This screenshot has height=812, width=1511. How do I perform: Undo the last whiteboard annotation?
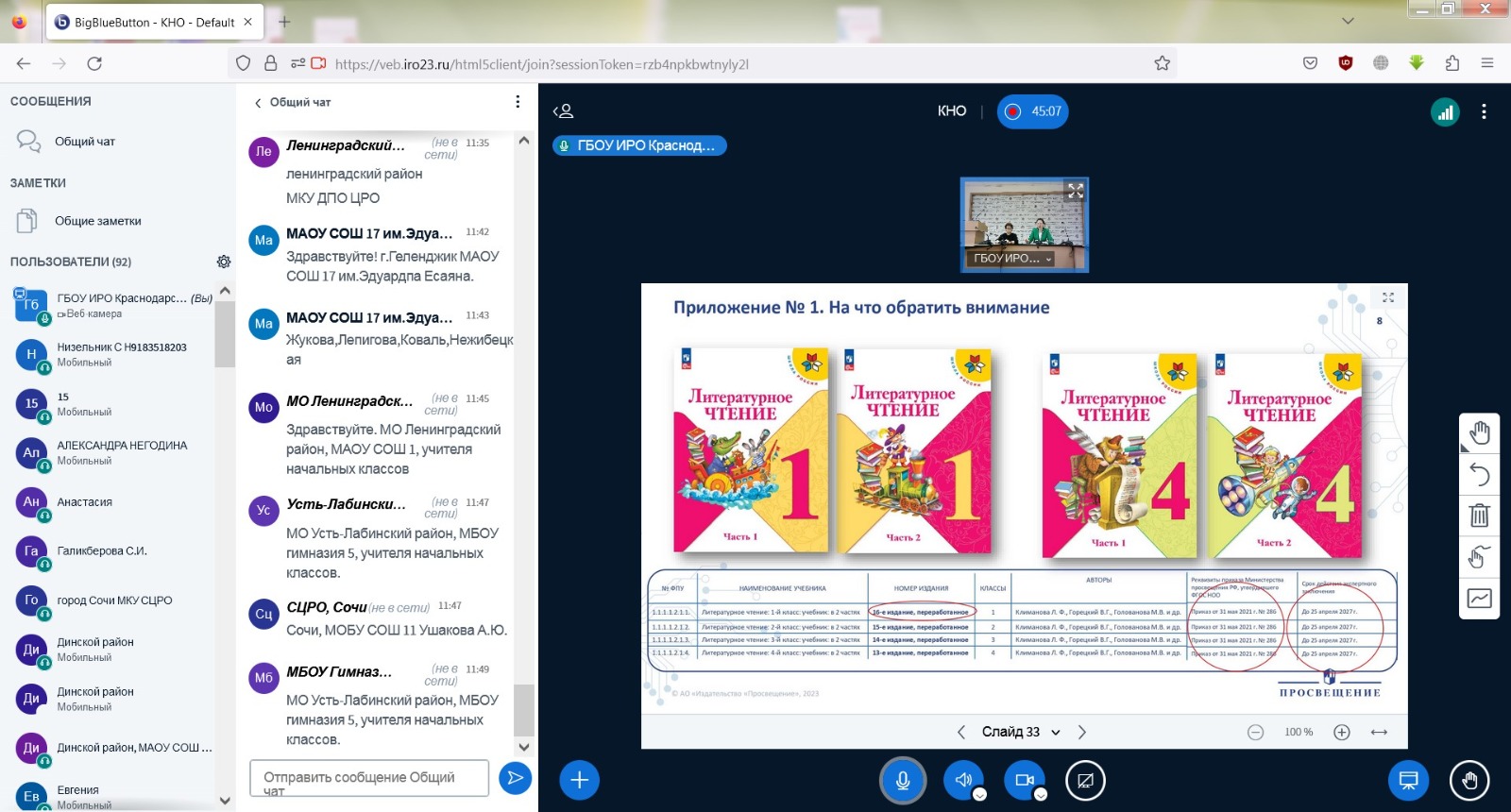[1479, 474]
